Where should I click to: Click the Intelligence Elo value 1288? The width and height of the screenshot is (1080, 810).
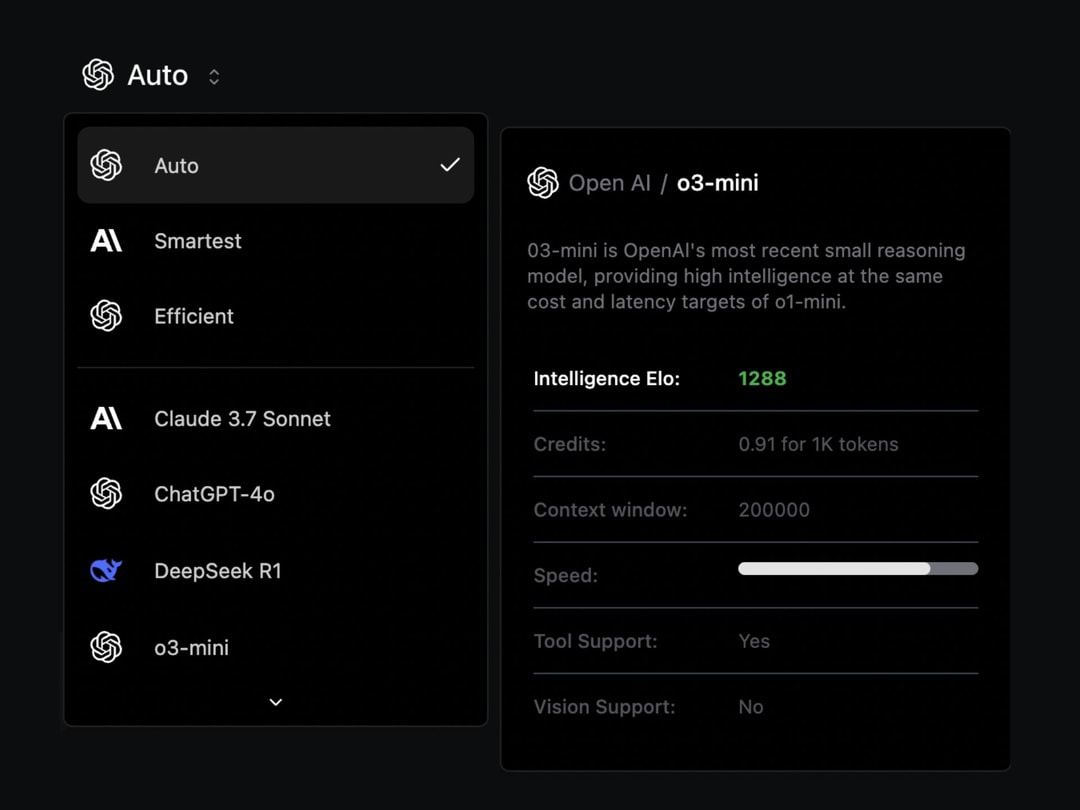[762, 379]
